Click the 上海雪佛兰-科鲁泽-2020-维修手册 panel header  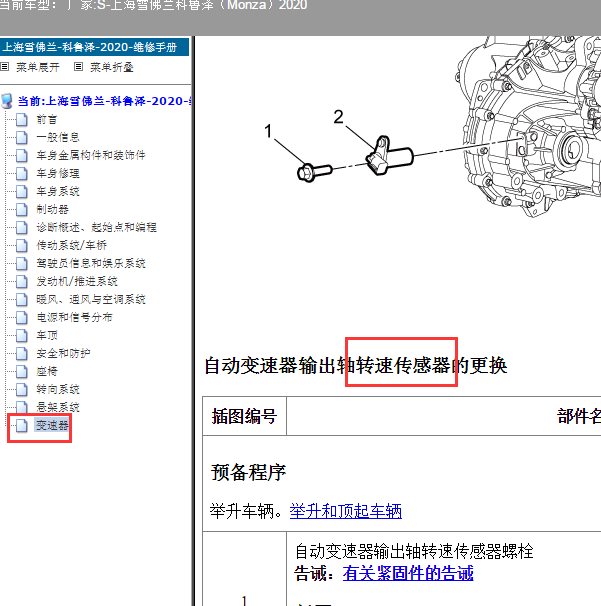94,47
